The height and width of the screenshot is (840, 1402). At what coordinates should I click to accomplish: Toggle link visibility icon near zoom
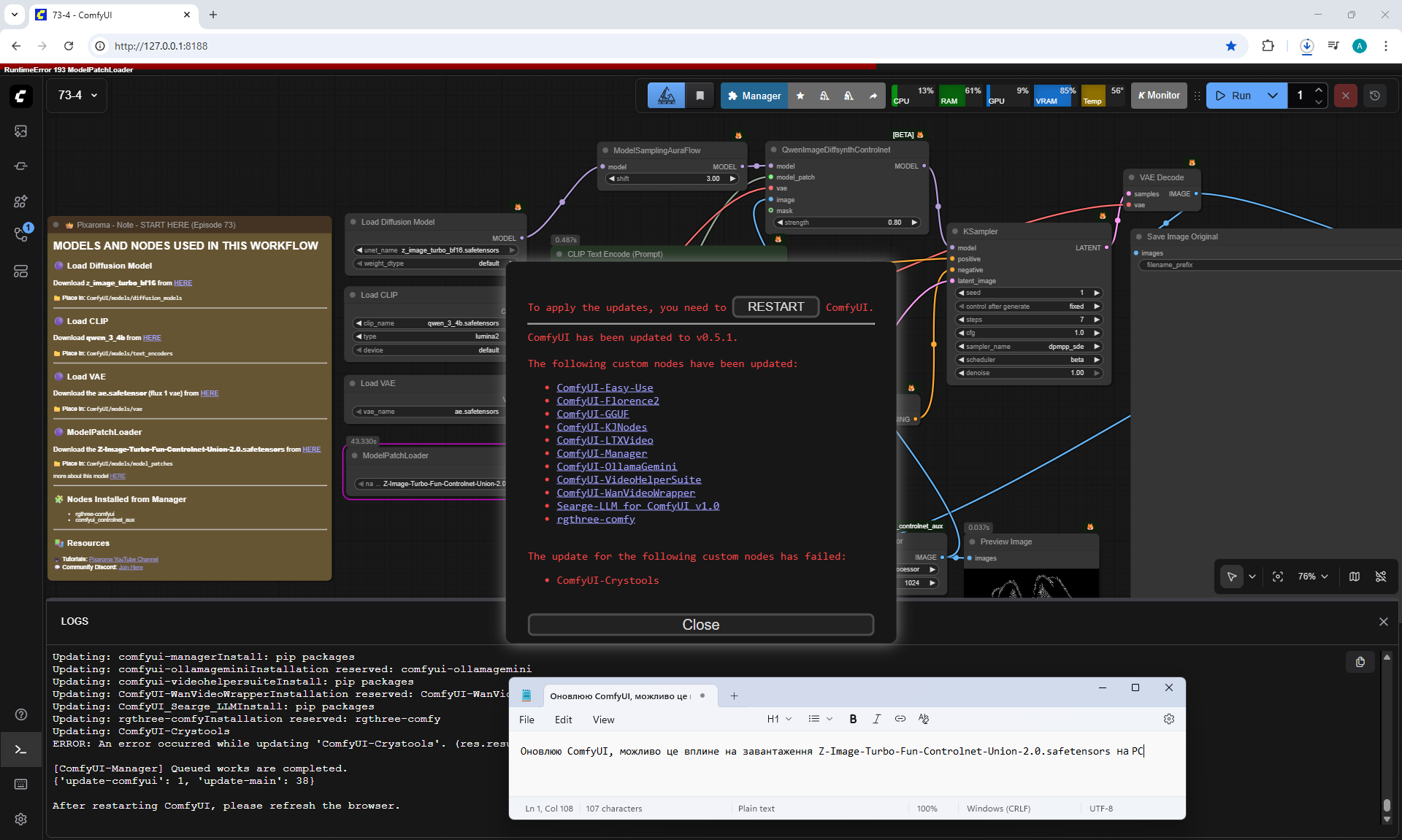(1381, 577)
